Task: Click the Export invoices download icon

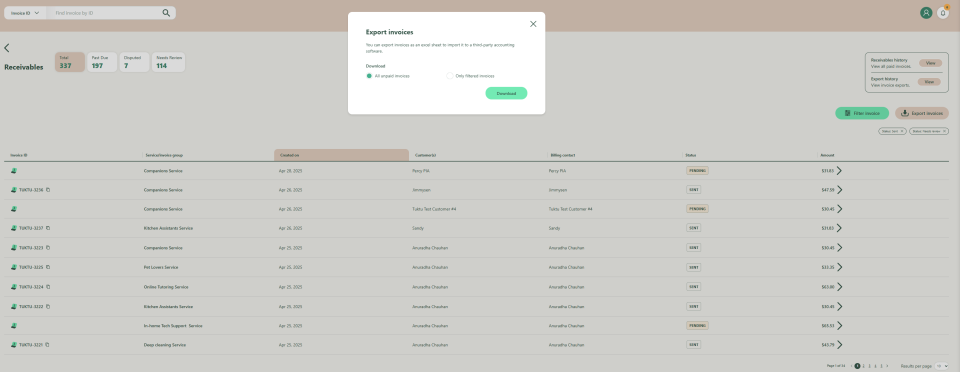Action: coord(905,113)
